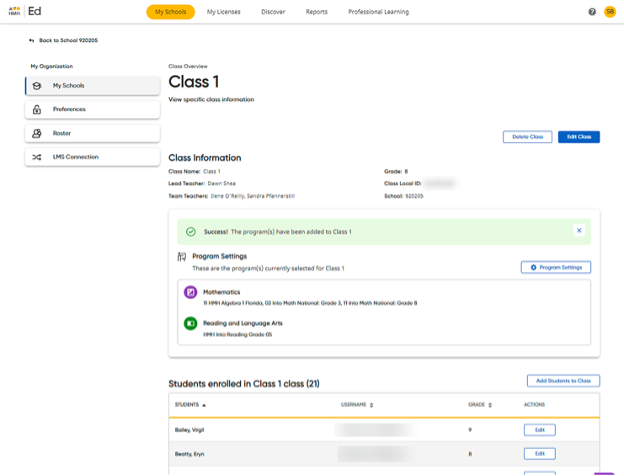Open the SB user profile avatar
Viewport: 624px width, 476px height.
click(610, 12)
